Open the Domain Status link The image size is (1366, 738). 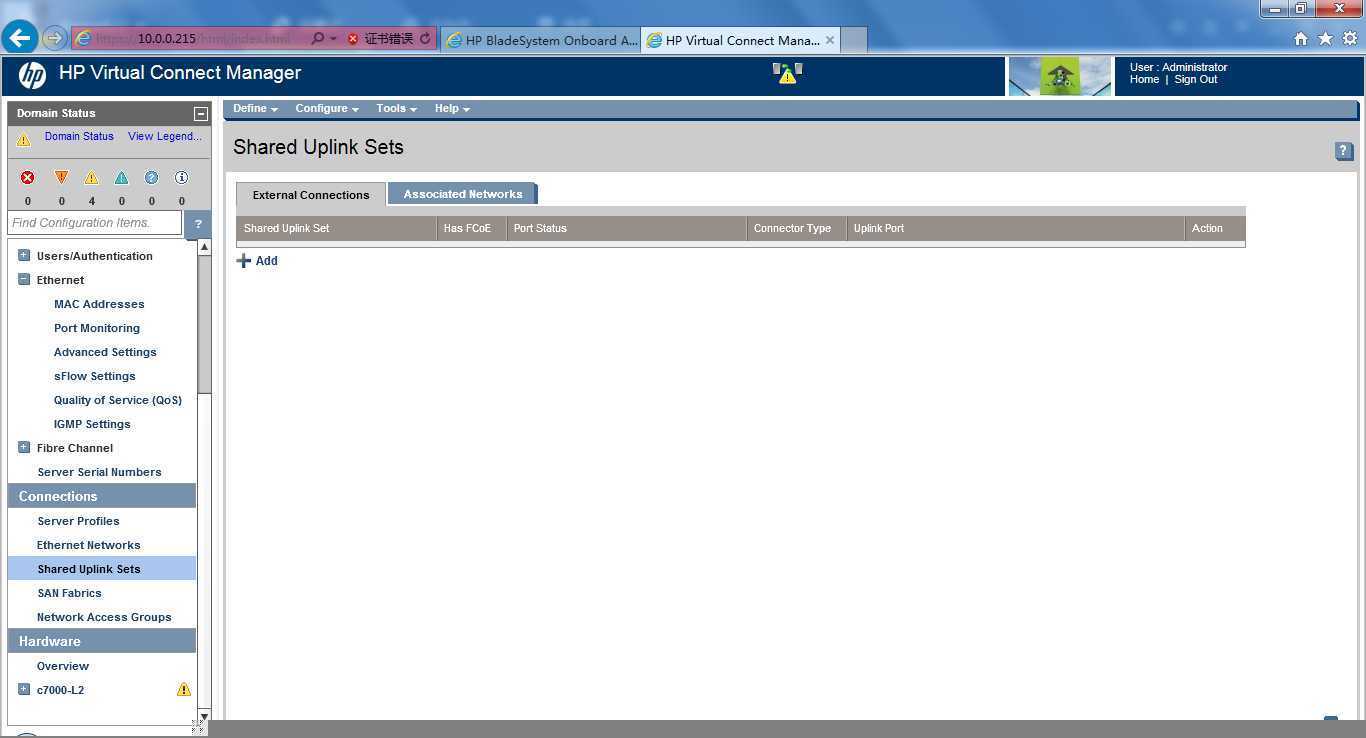[79, 136]
